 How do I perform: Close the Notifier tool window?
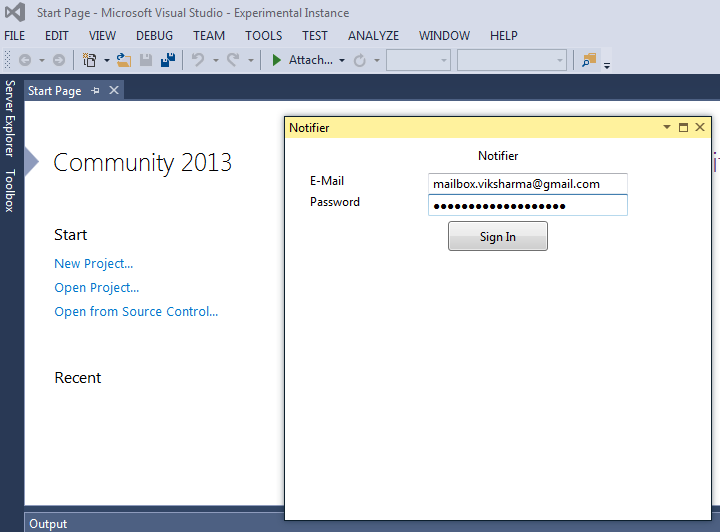(x=700, y=127)
